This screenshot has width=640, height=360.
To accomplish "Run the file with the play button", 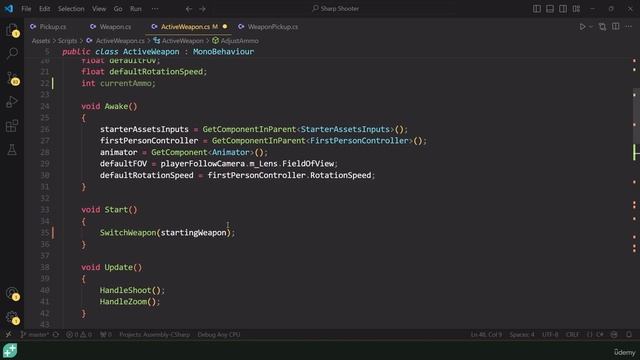I will [x=582, y=27].
